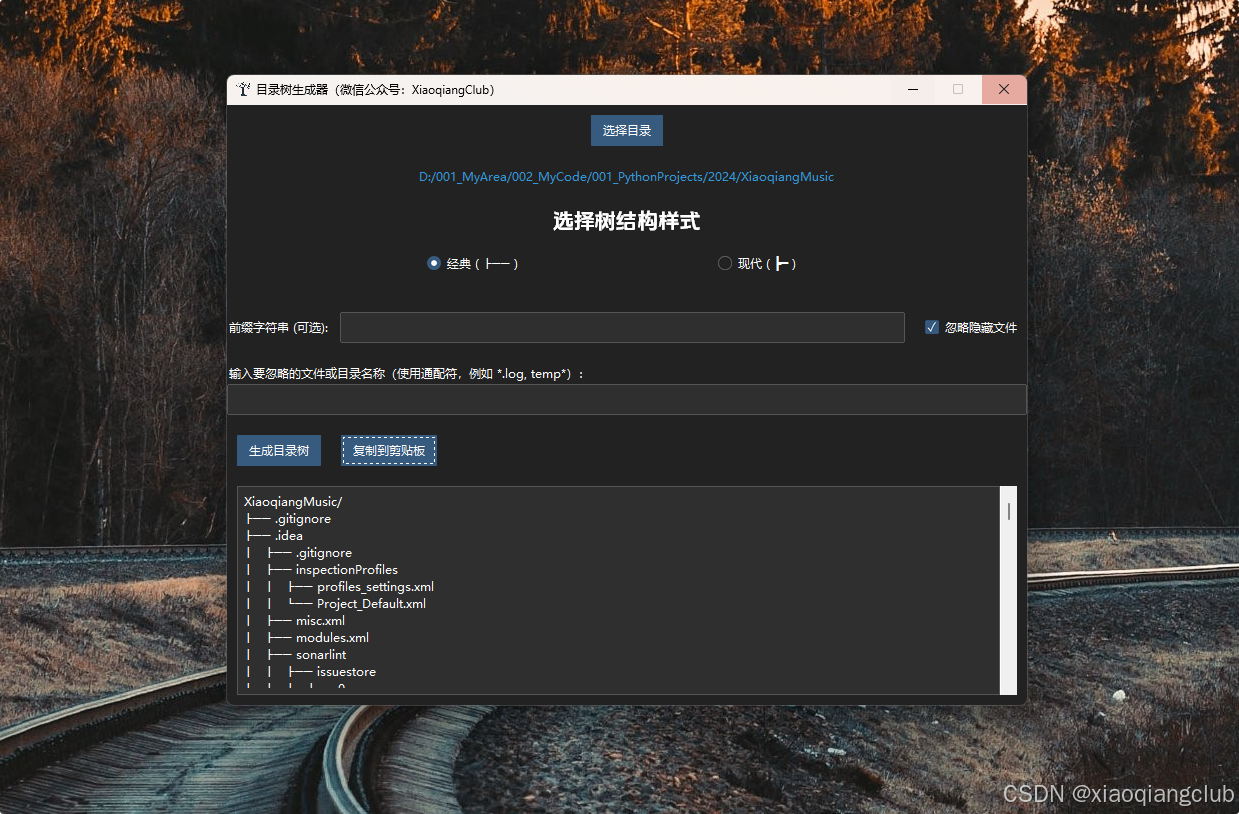Image resolution: width=1239 pixels, height=814 pixels.
Task: Click the output area scrollbar thumb
Action: click(1009, 511)
